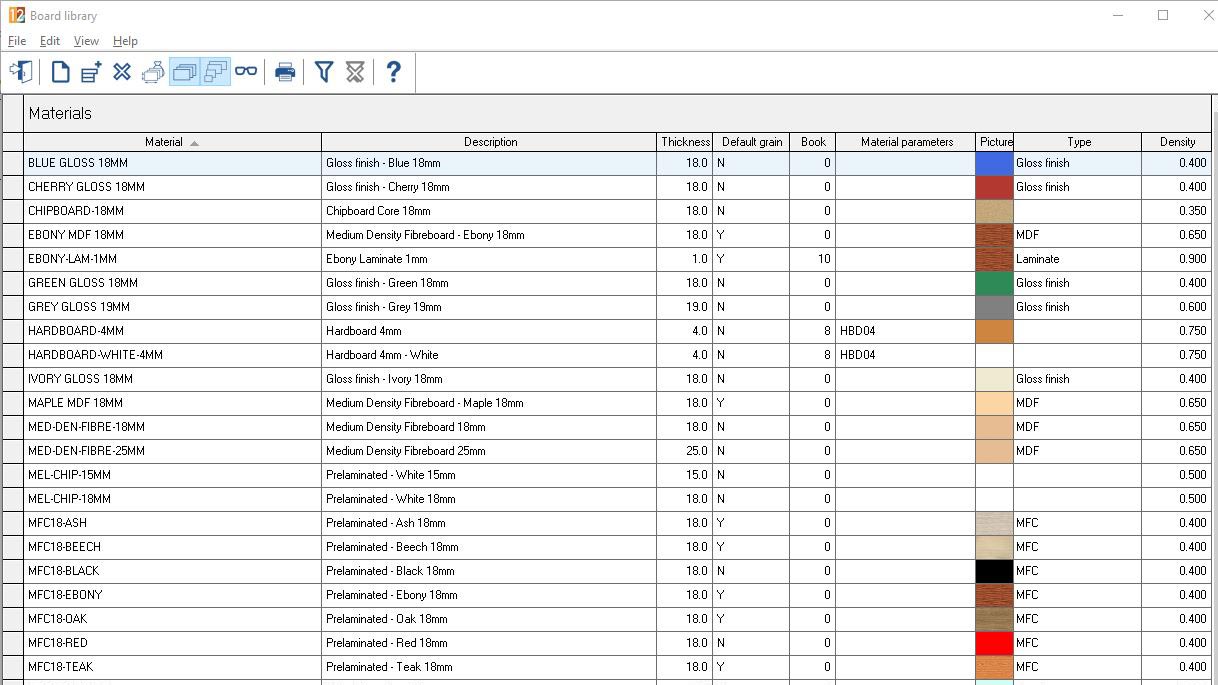
Task: Click the print icon in toolbar
Action: [285, 72]
